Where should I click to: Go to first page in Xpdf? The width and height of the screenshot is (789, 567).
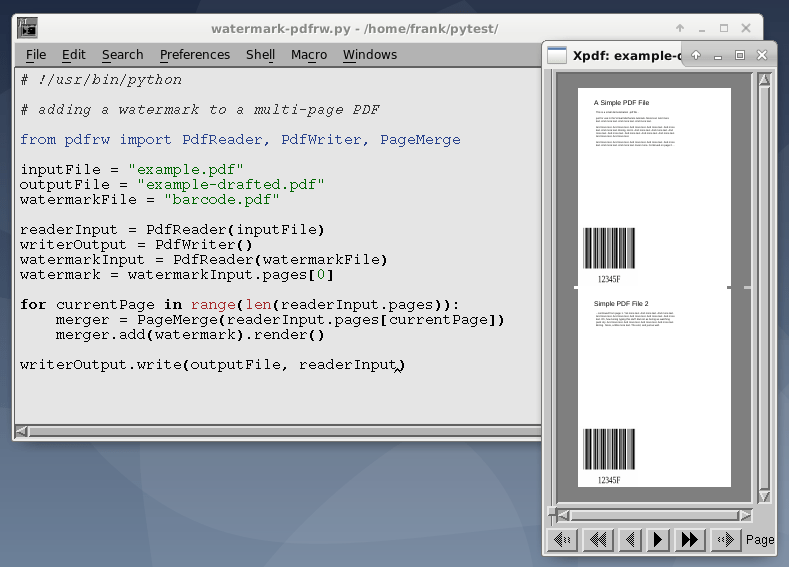(562, 540)
